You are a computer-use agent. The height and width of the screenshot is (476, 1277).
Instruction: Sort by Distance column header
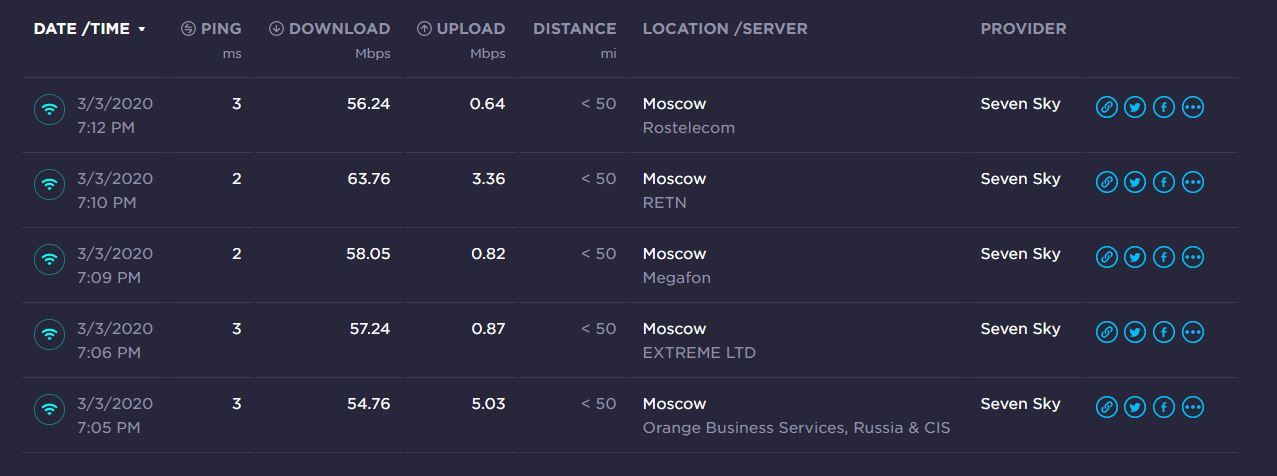(574, 29)
